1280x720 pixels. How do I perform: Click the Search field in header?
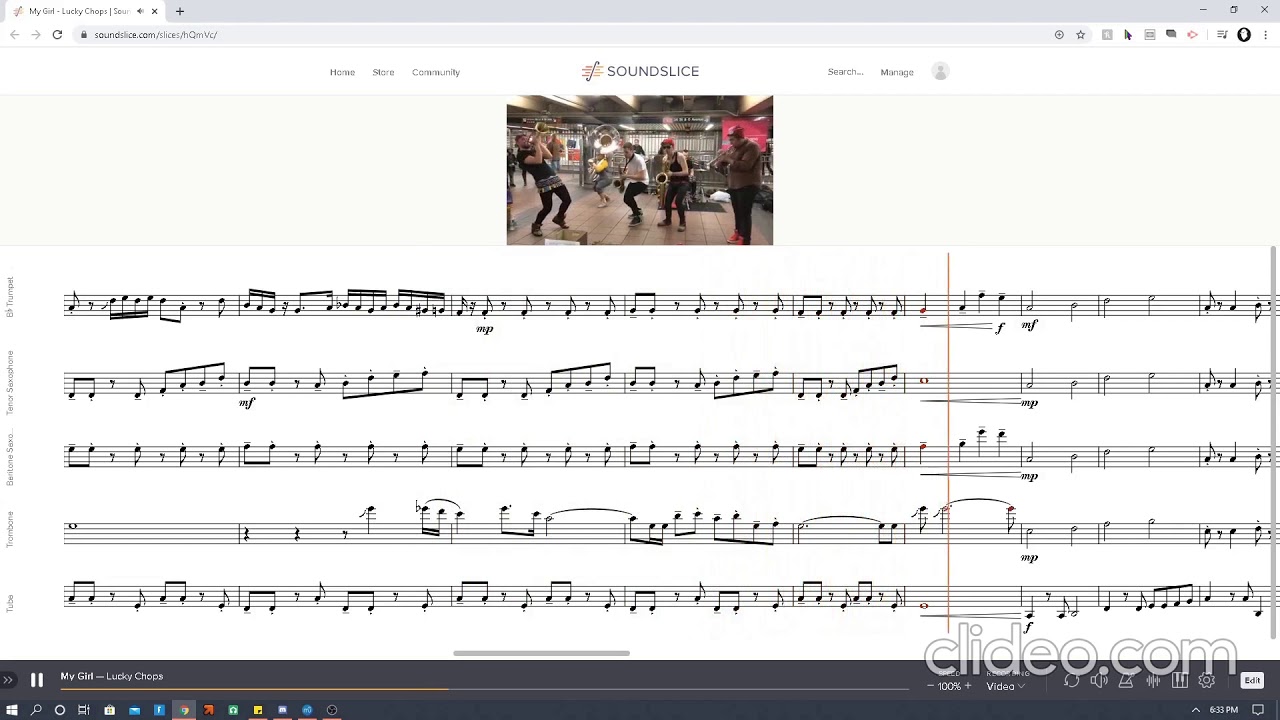click(x=845, y=72)
